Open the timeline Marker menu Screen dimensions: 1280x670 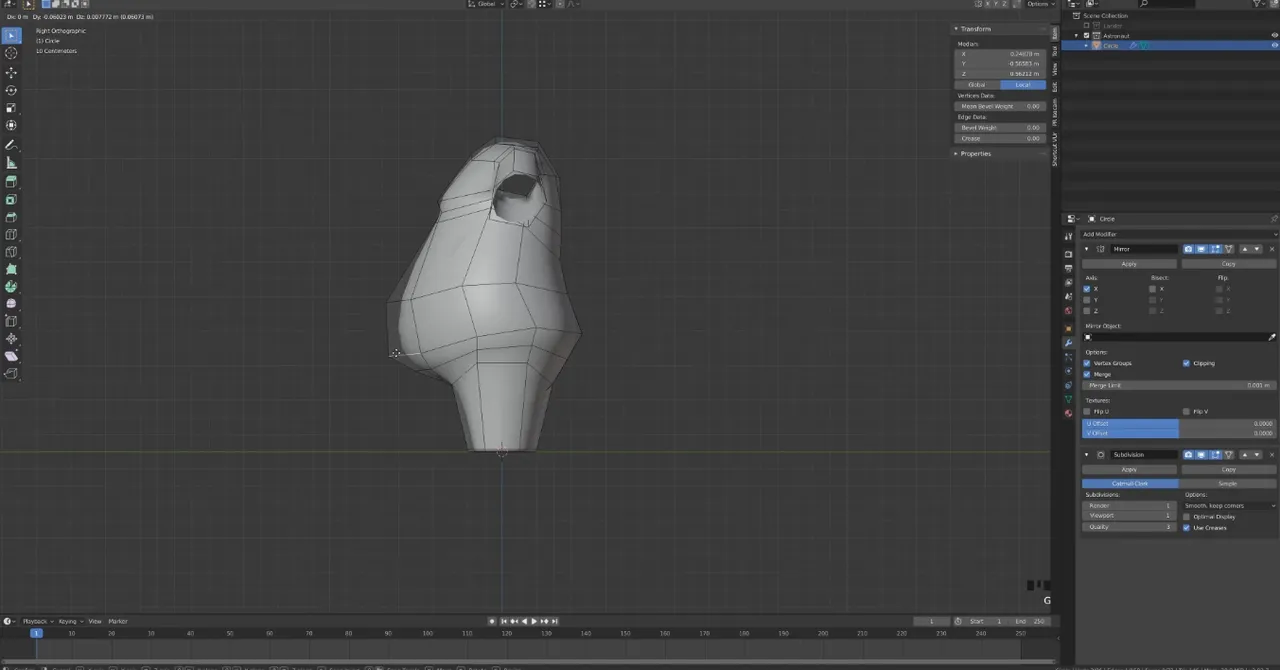tap(117, 622)
